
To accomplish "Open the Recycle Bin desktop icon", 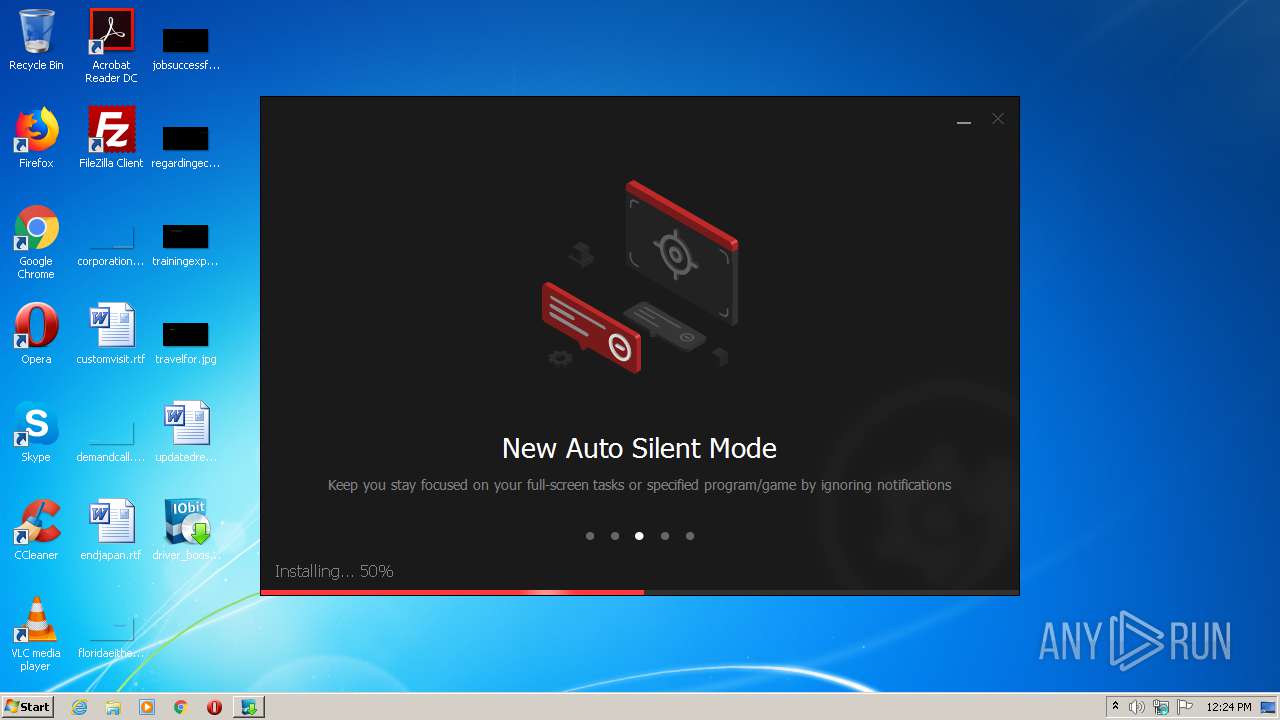I will [x=36, y=40].
